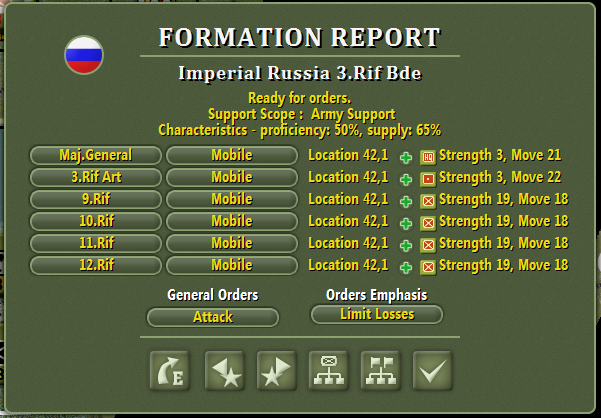Go to previous formation with left star arrow
The height and width of the screenshot is (418, 601).
coord(225,370)
